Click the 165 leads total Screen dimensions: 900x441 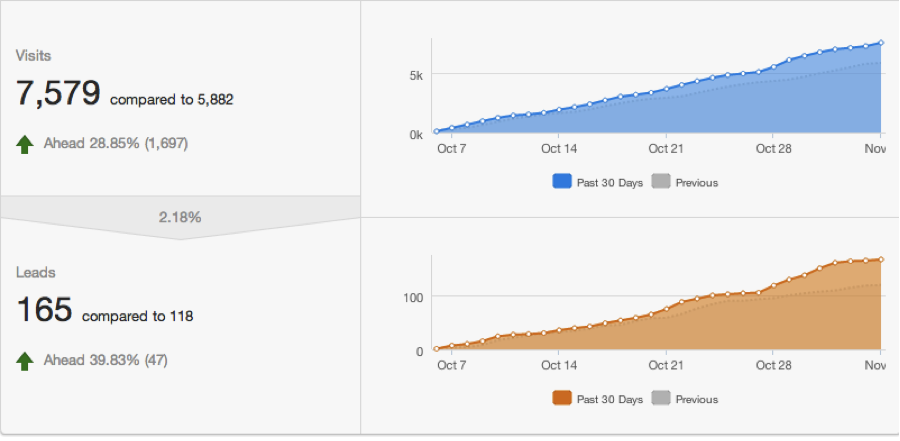[x=44, y=310]
